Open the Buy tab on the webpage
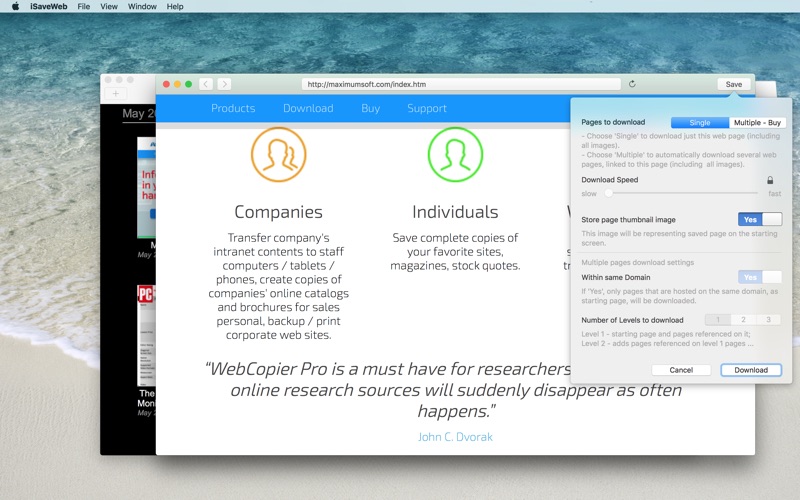This screenshot has width=800, height=500. point(370,108)
